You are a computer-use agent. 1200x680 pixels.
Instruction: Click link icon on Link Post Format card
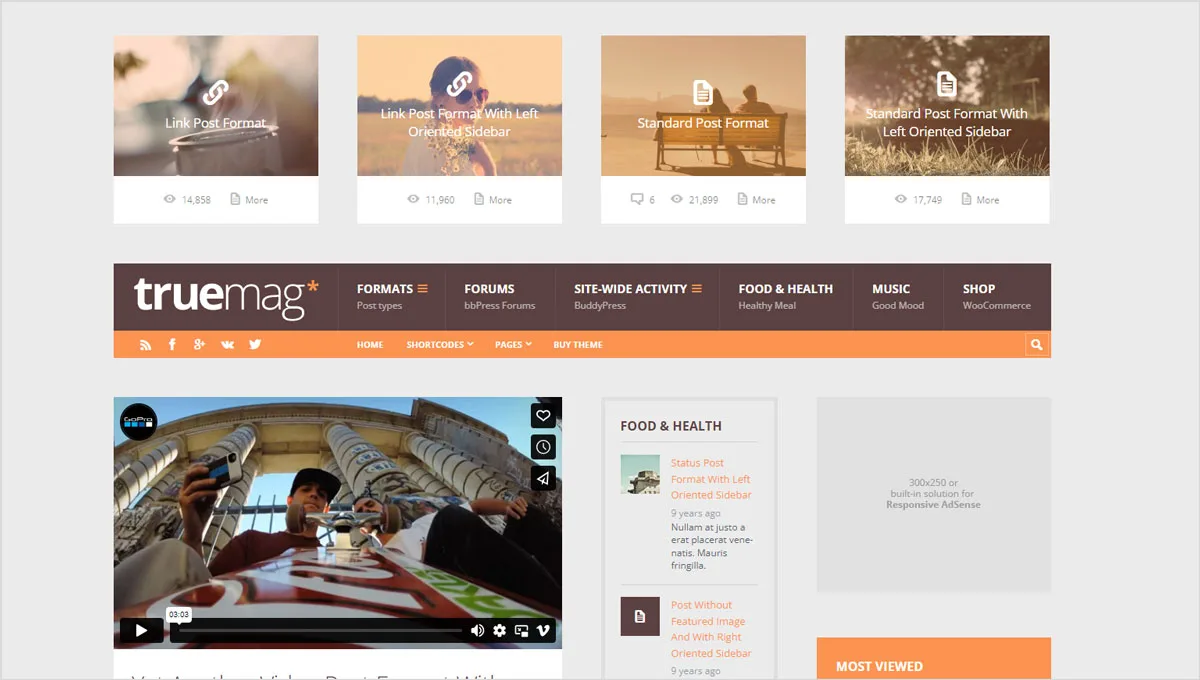(x=215, y=92)
